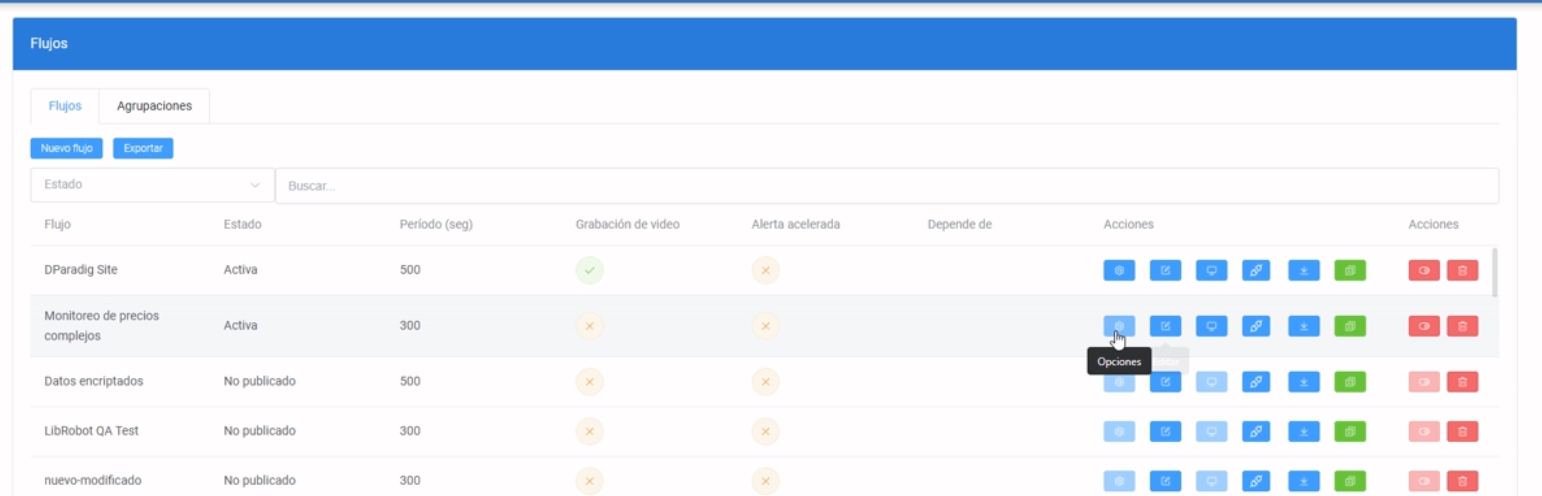Image resolution: width=1542 pixels, height=496 pixels.
Task: Toggle active state of LibRobot QA Test
Action: 1424,431
